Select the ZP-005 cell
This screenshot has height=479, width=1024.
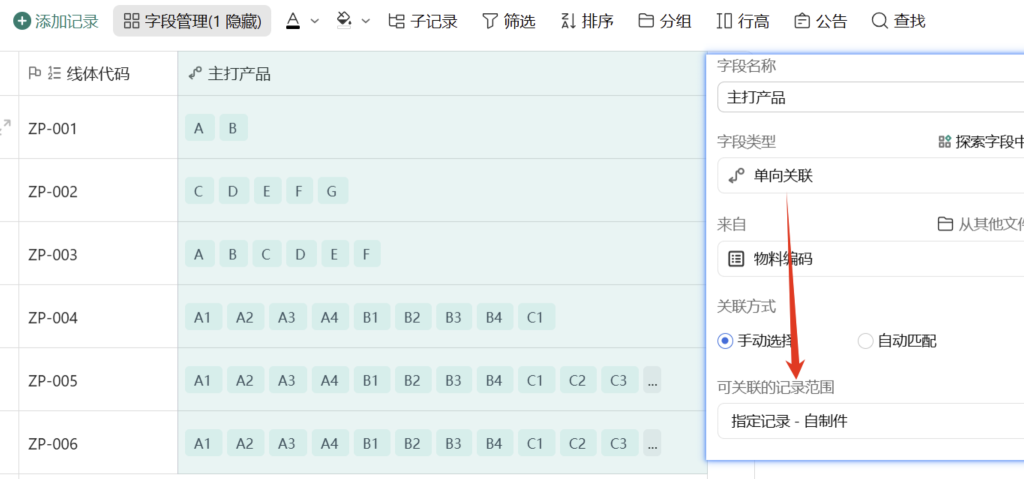pos(98,380)
